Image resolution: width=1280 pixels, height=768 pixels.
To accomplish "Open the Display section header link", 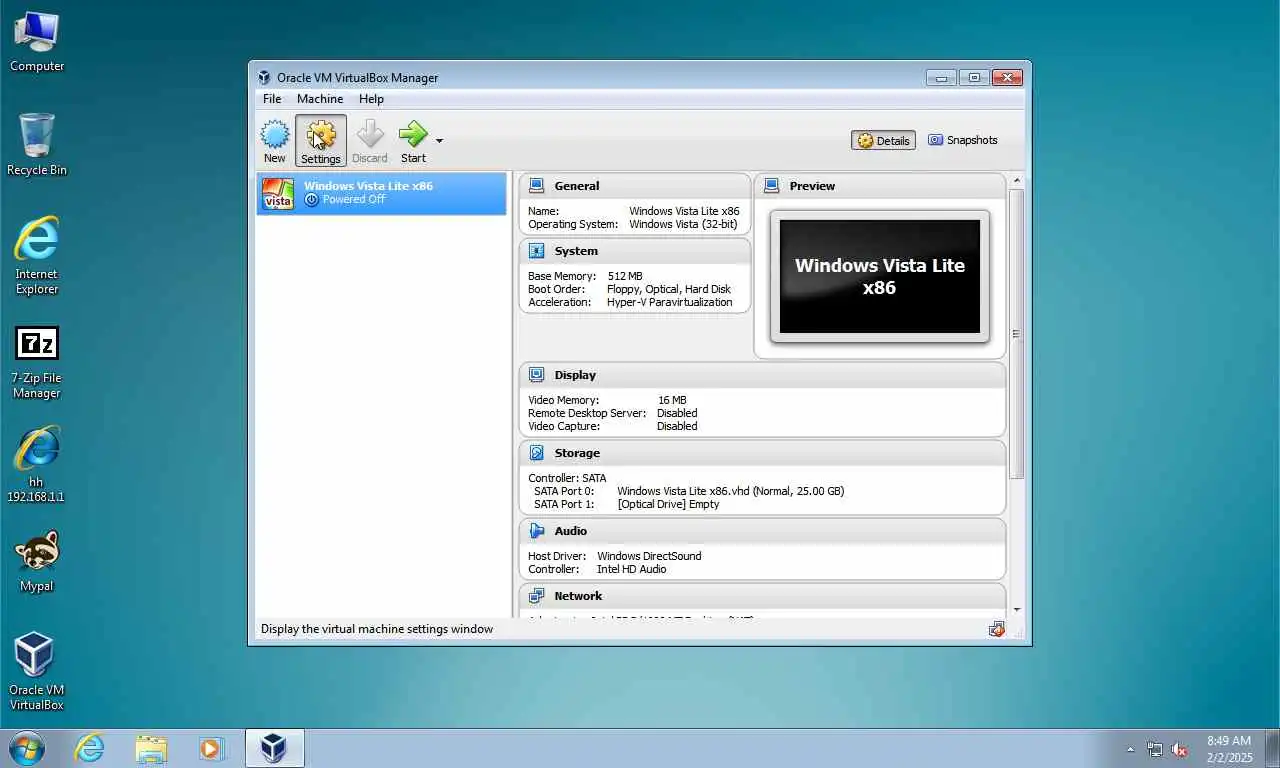I will 575,375.
